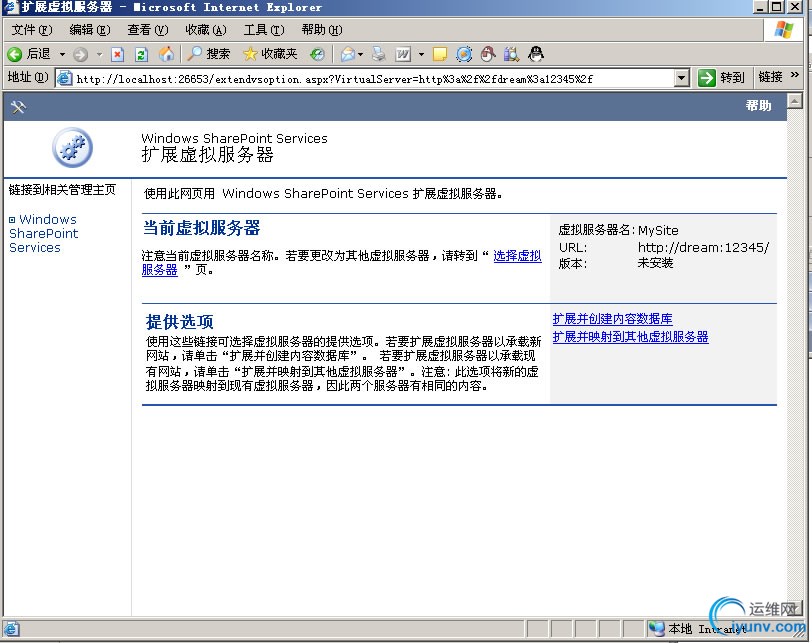Open the 收藏(A) menu
This screenshot has height=643, width=812.
pos(206,30)
